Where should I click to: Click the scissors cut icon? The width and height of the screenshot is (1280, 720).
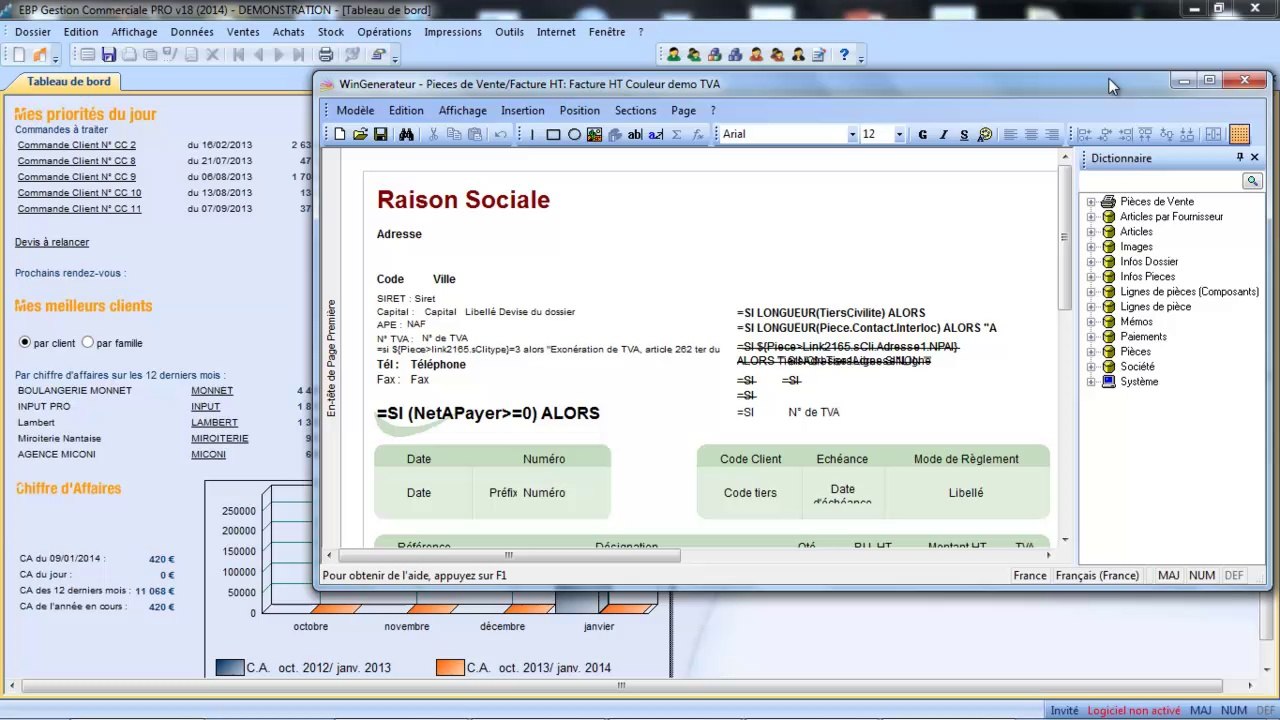[x=433, y=134]
